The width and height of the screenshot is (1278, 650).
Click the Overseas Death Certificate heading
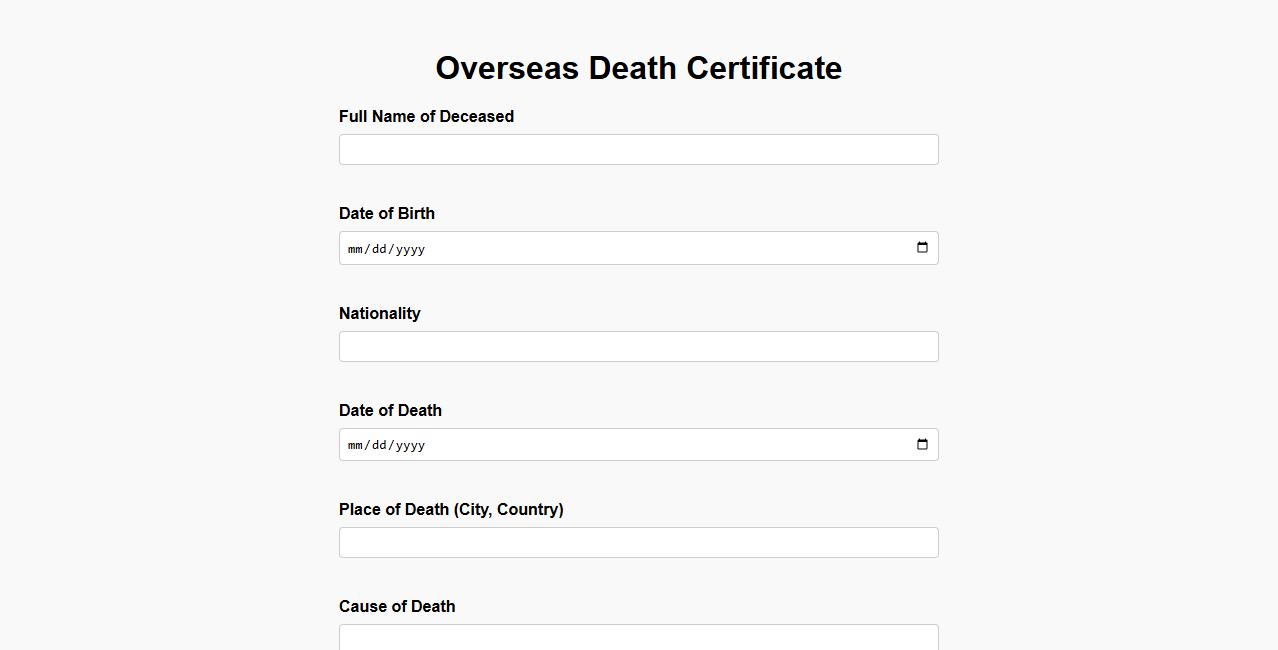point(638,68)
